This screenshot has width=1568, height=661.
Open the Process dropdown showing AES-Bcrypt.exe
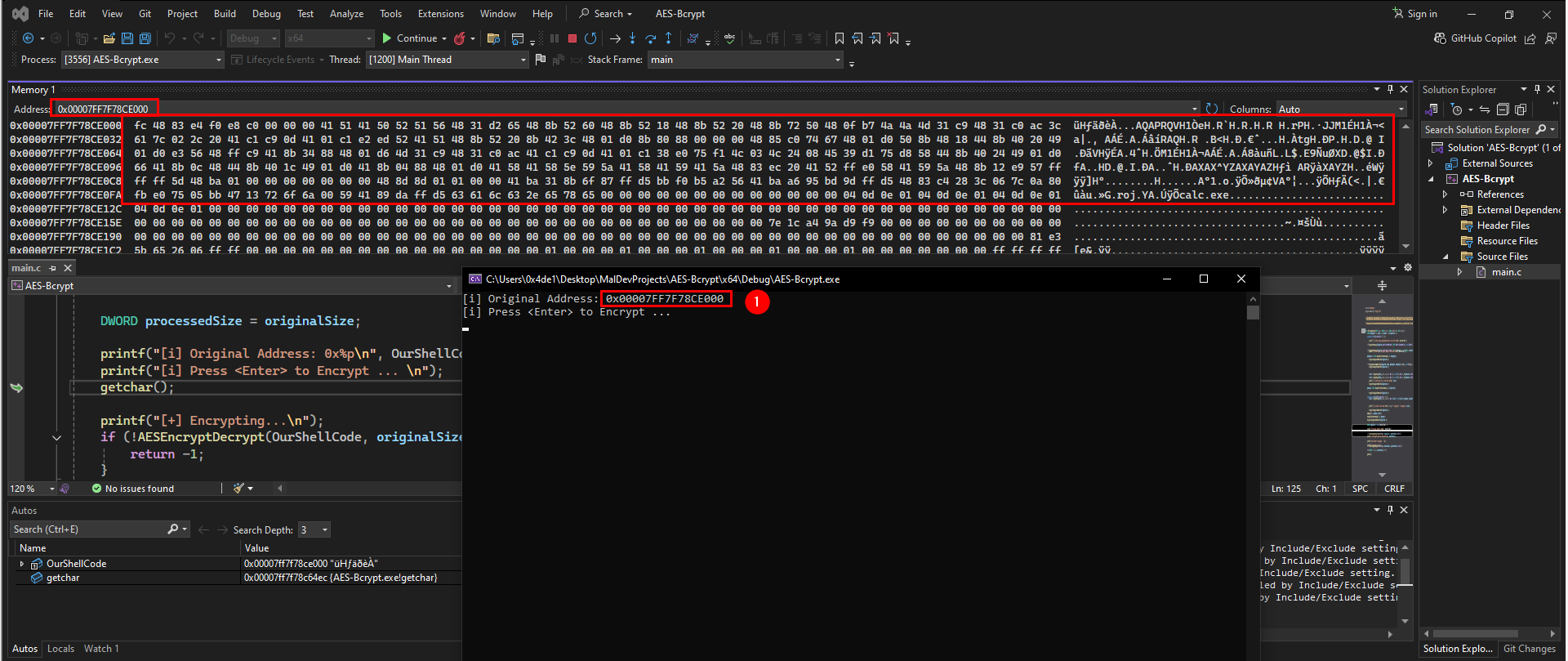[143, 60]
